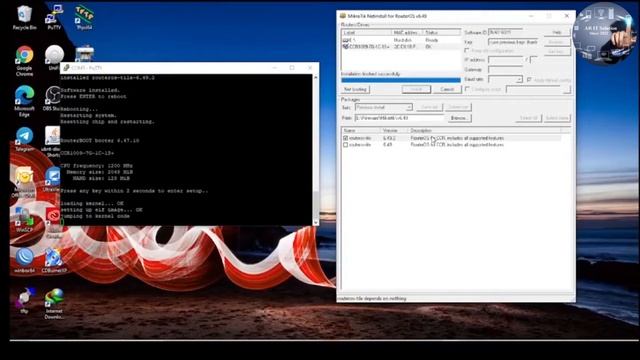This screenshot has width=640, height=360.
Task: Click the Help button in Netinstall
Action: (x=557, y=32)
